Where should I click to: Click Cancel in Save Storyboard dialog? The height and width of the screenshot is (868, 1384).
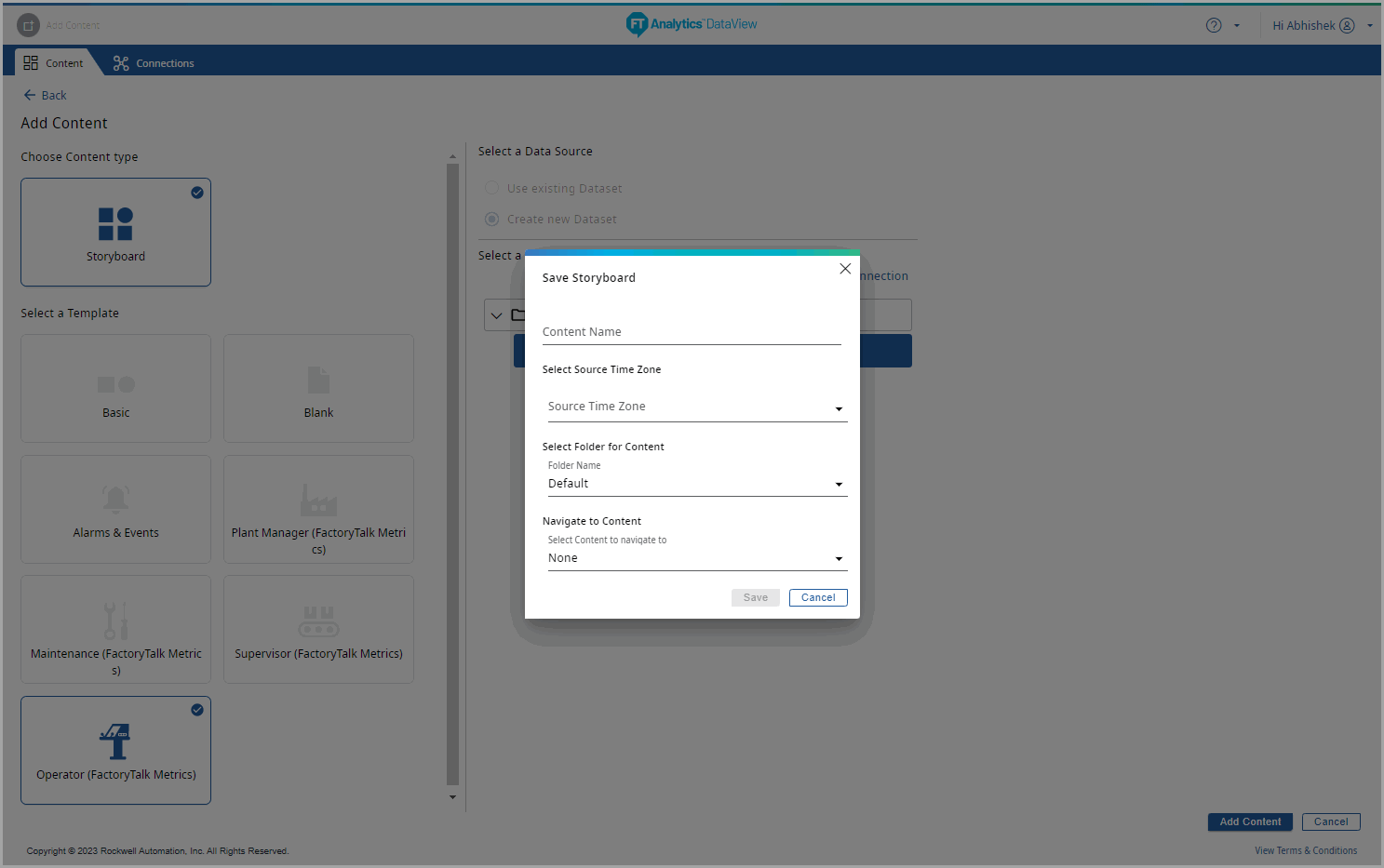818,597
